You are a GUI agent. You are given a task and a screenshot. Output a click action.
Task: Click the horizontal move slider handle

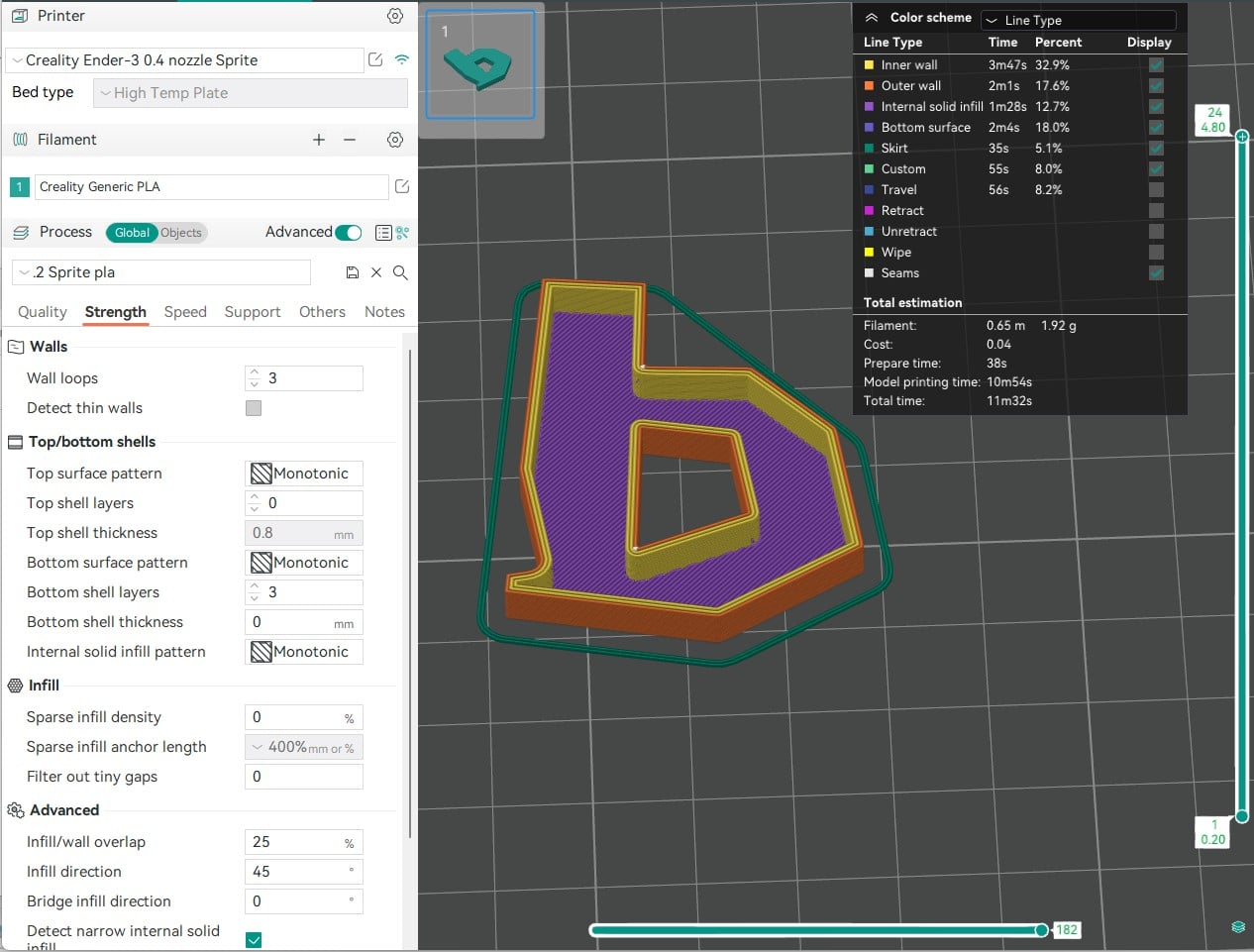click(1041, 929)
